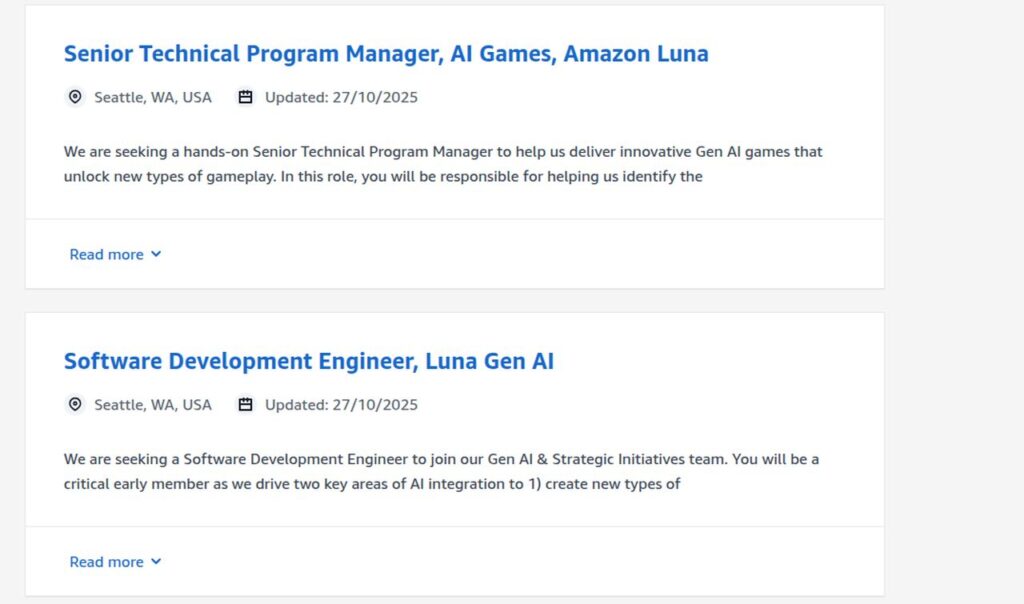
Task: Select Updated: 27/10/2025 in Program Manager card
Action: [341, 97]
